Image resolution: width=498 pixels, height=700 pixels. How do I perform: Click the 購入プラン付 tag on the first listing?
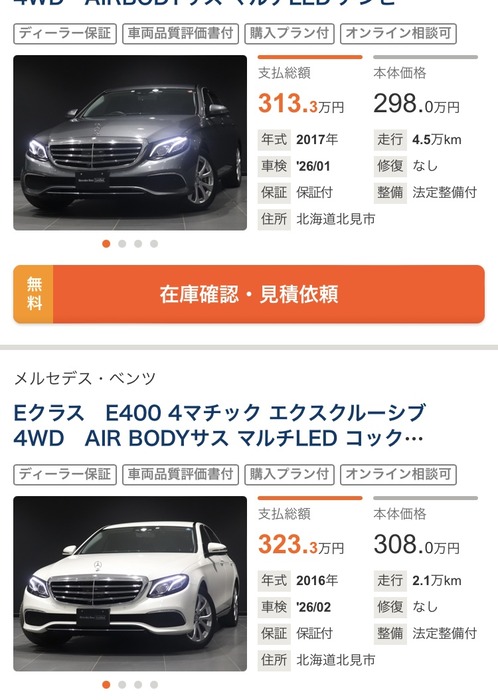click(290, 34)
